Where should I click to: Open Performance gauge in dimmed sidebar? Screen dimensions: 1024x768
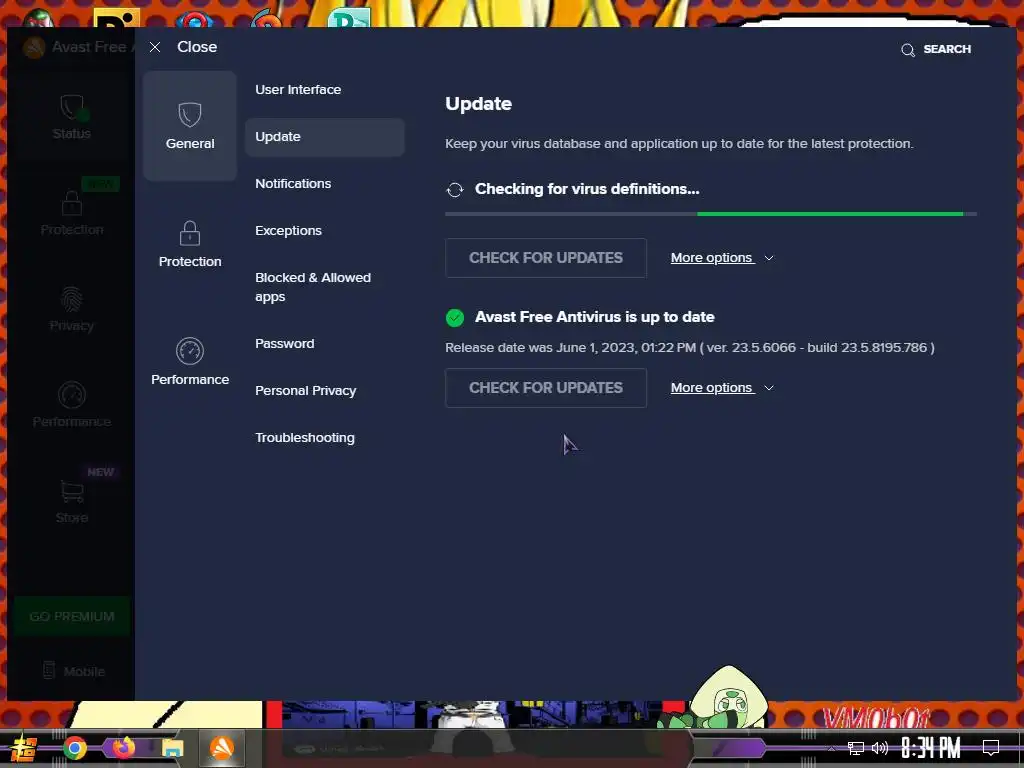point(71,405)
